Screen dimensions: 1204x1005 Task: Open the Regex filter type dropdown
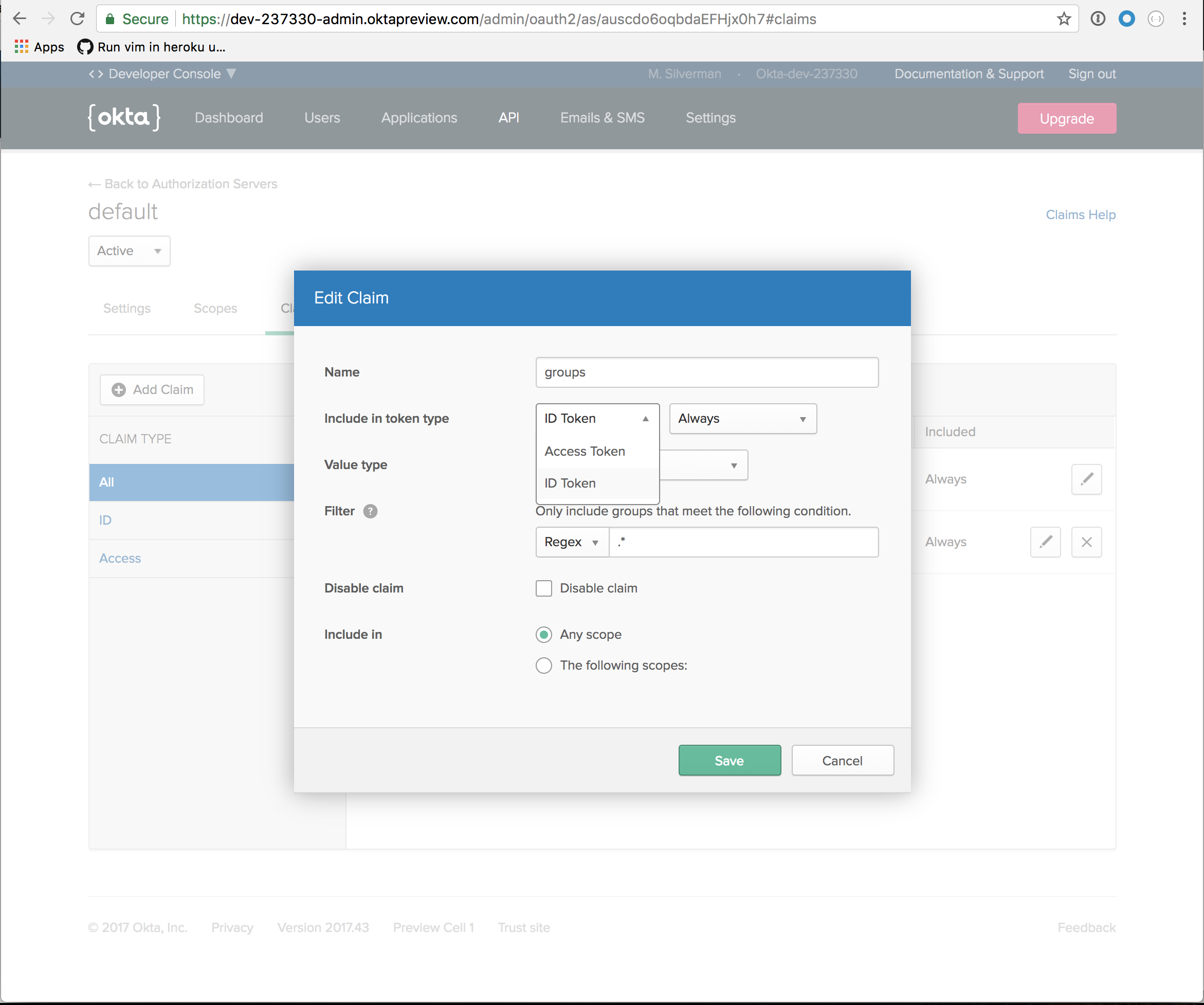pos(572,542)
